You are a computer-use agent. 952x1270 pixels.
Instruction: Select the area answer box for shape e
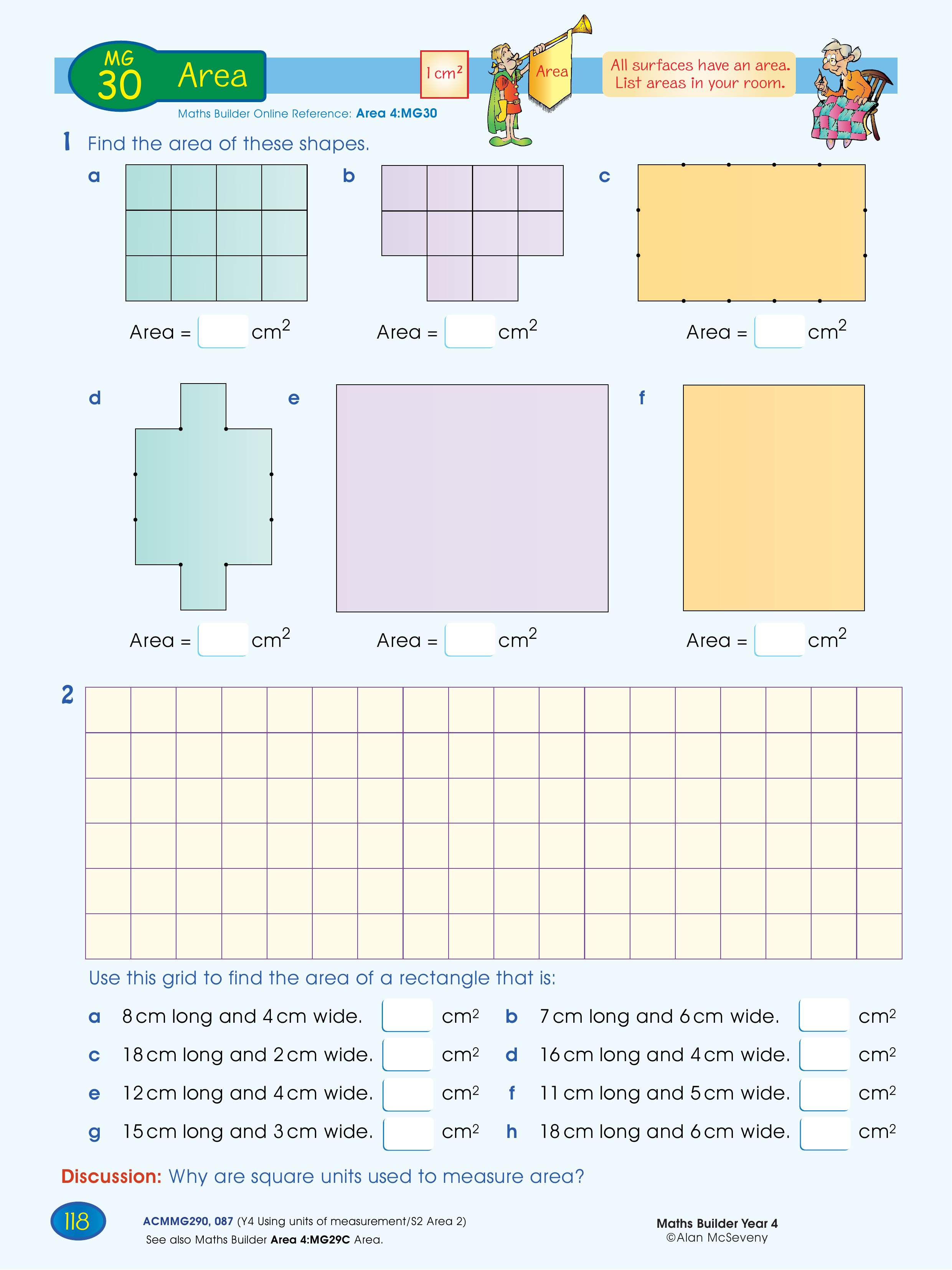(469, 640)
